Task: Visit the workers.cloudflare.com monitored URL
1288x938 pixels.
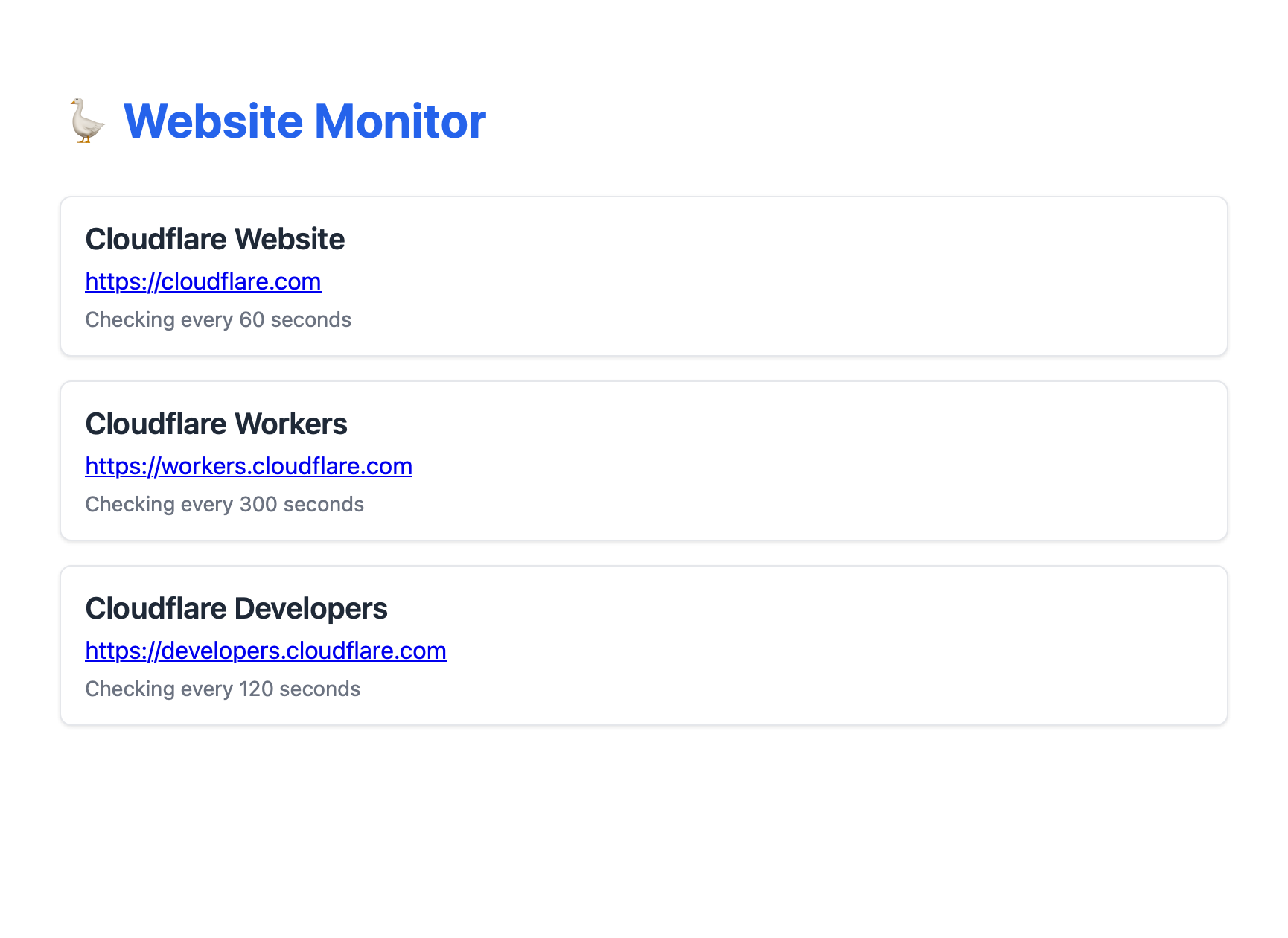Action: [249, 466]
